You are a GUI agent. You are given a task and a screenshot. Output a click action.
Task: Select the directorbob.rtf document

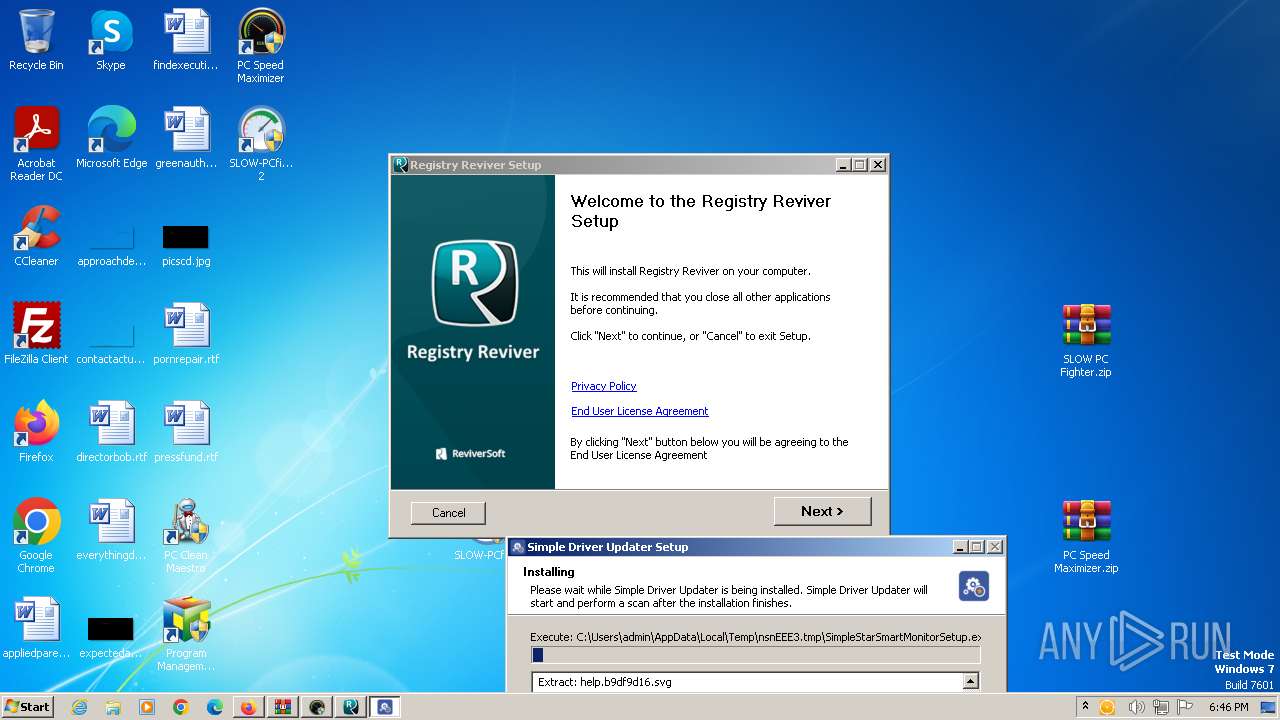click(x=111, y=433)
